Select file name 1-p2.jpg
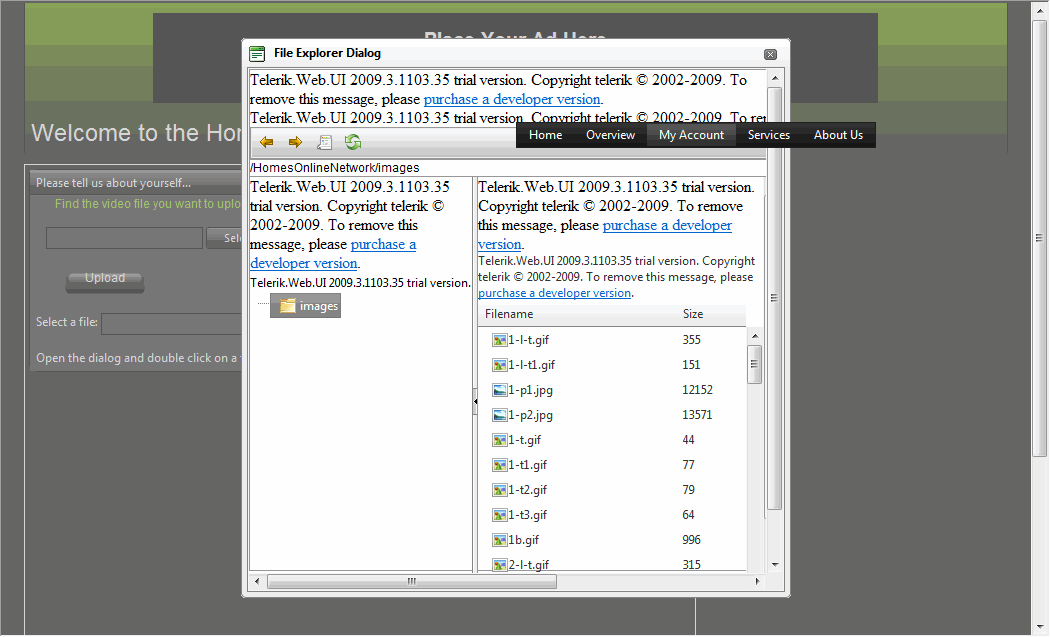 point(530,415)
